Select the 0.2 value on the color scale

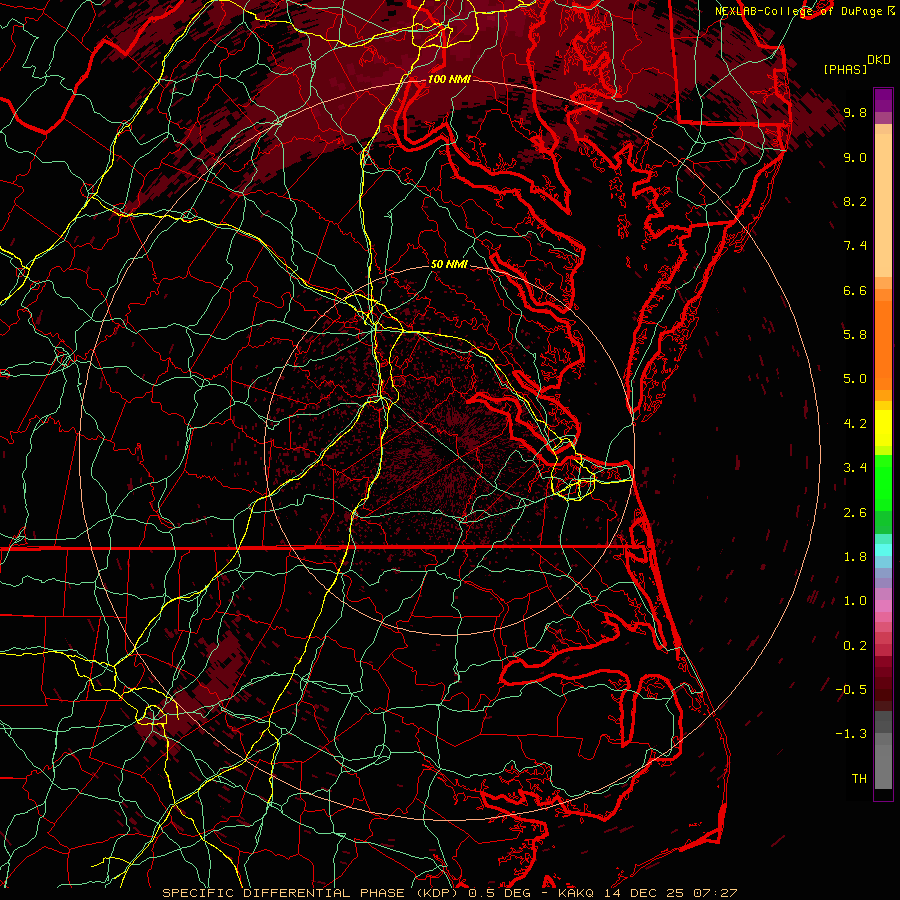coord(855,646)
